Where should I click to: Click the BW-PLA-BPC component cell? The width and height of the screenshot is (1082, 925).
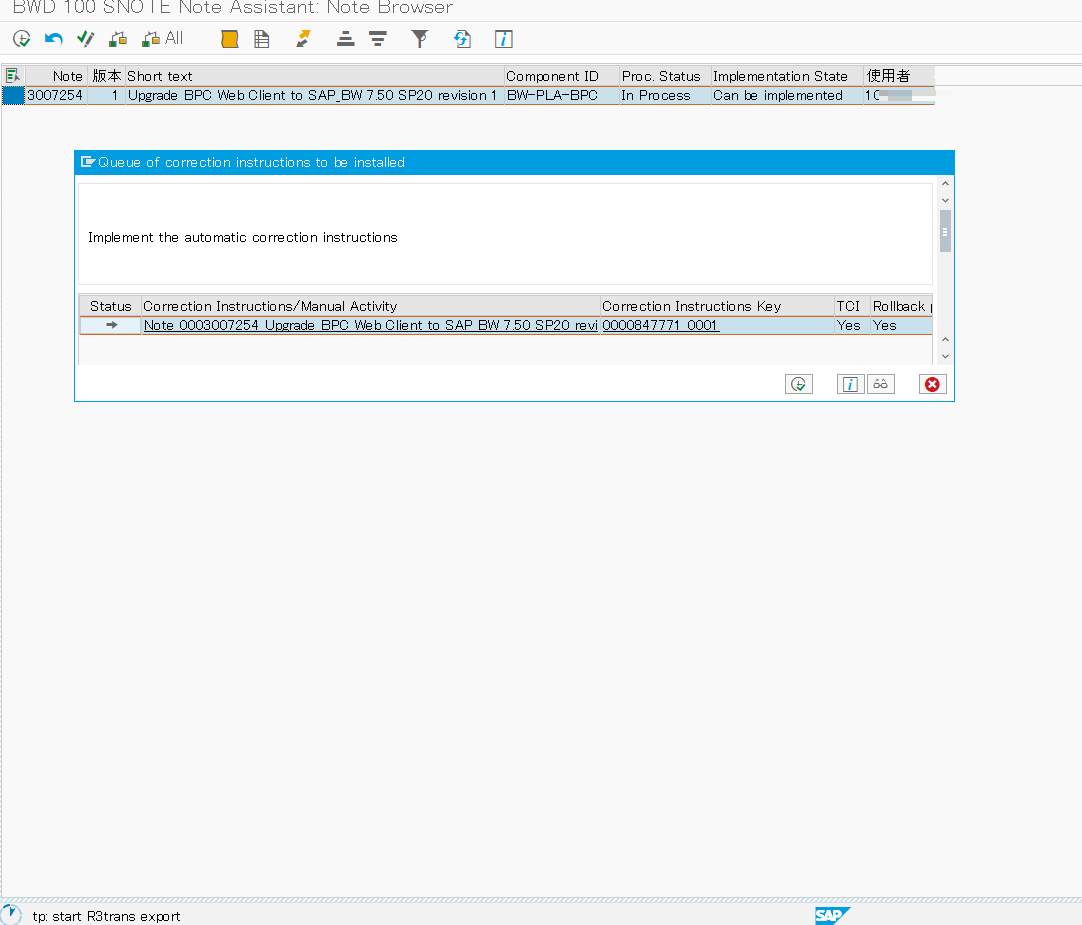562,95
